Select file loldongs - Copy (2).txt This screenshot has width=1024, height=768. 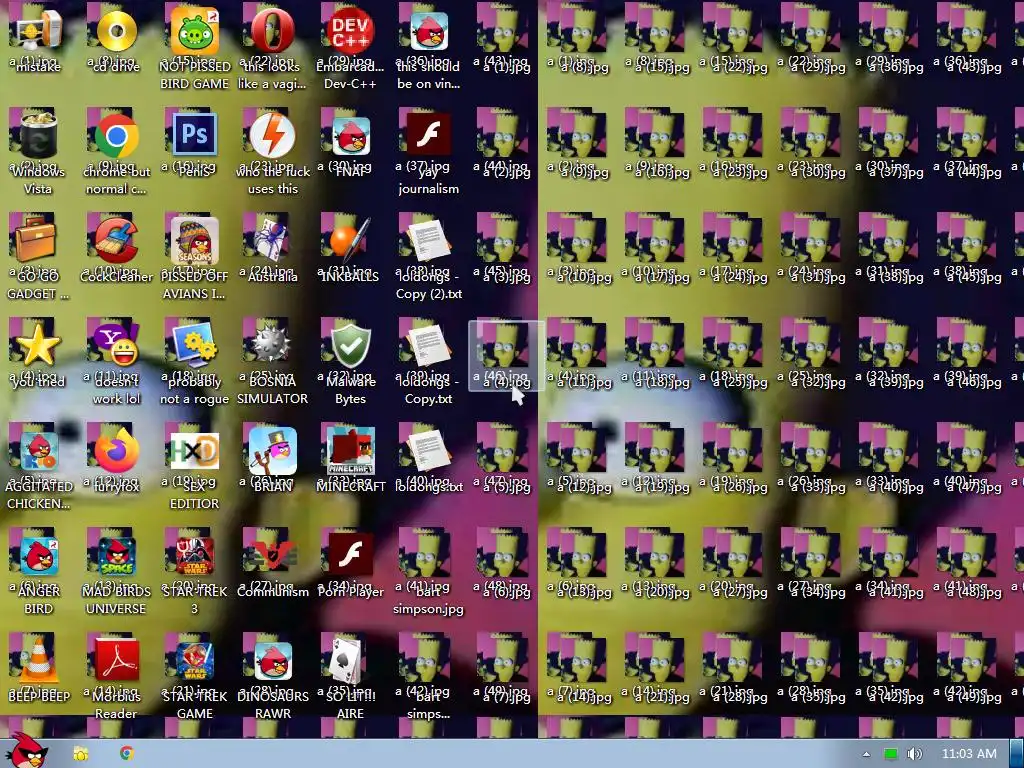(x=428, y=240)
